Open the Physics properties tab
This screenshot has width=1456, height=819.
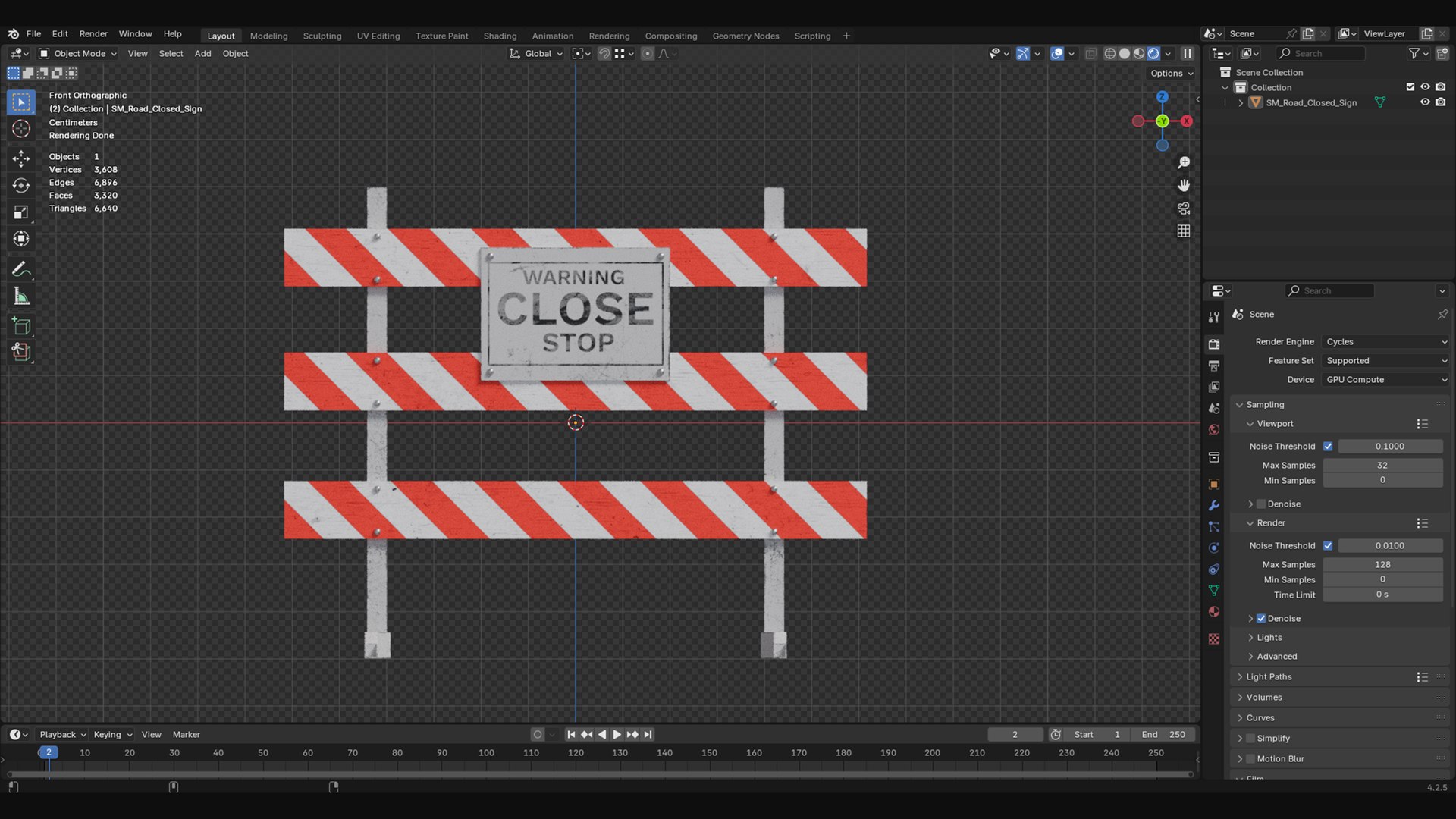point(1214,548)
